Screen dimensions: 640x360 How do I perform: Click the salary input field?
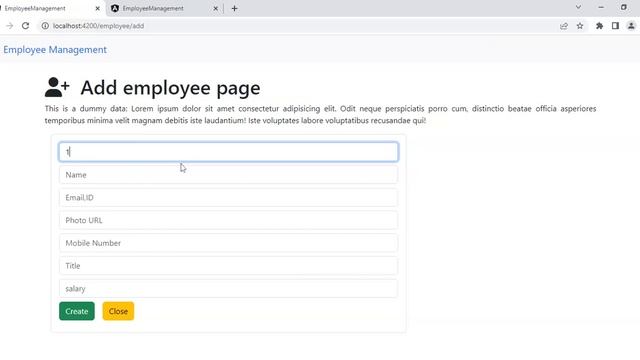click(229, 289)
